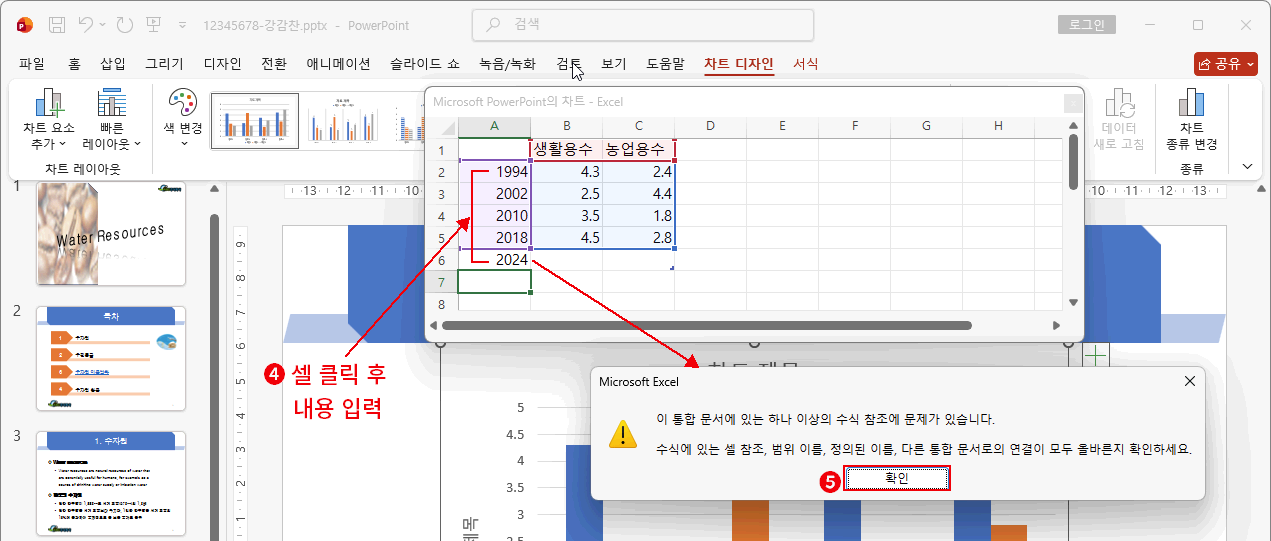Open 빠른 레이아웃 dropdown
Image resolution: width=1271 pixels, height=541 pixels.
click(x=112, y=118)
